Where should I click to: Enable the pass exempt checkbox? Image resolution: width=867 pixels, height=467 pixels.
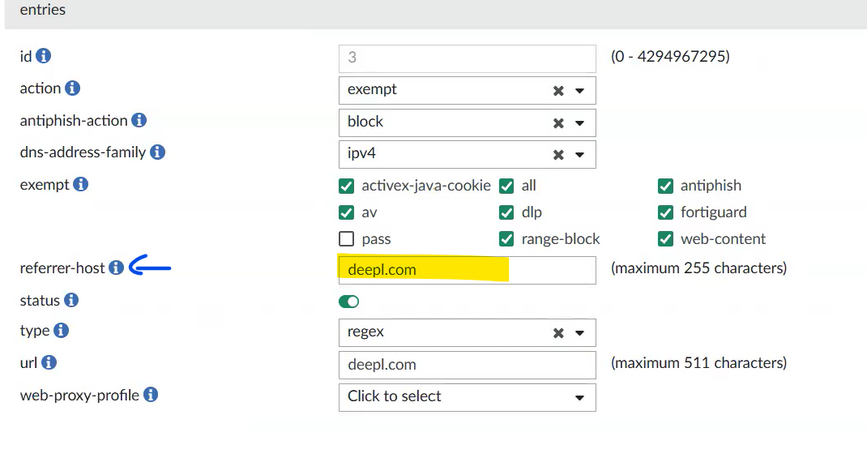[347, 239]
